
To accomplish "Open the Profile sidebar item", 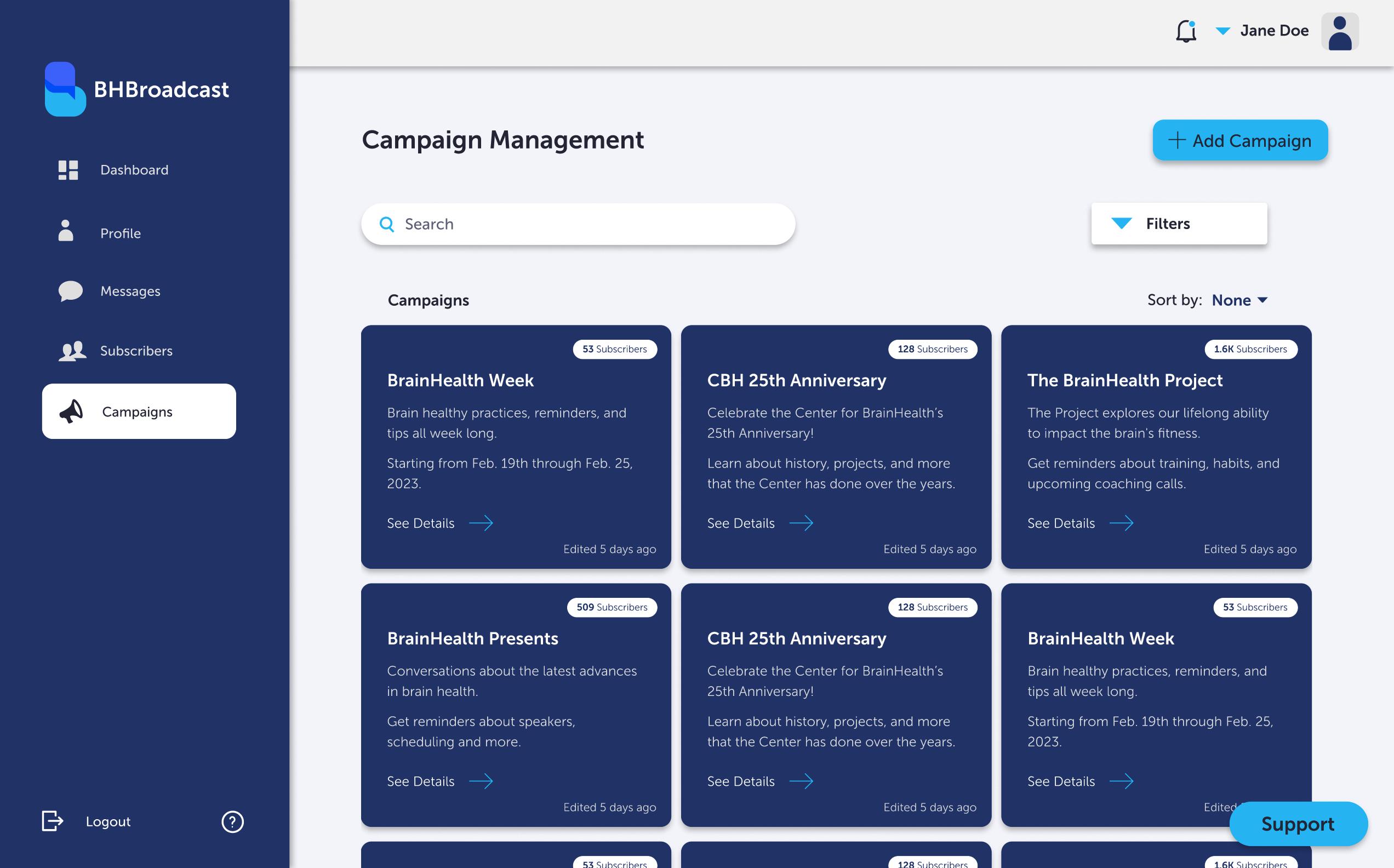I will coord(120,233).
